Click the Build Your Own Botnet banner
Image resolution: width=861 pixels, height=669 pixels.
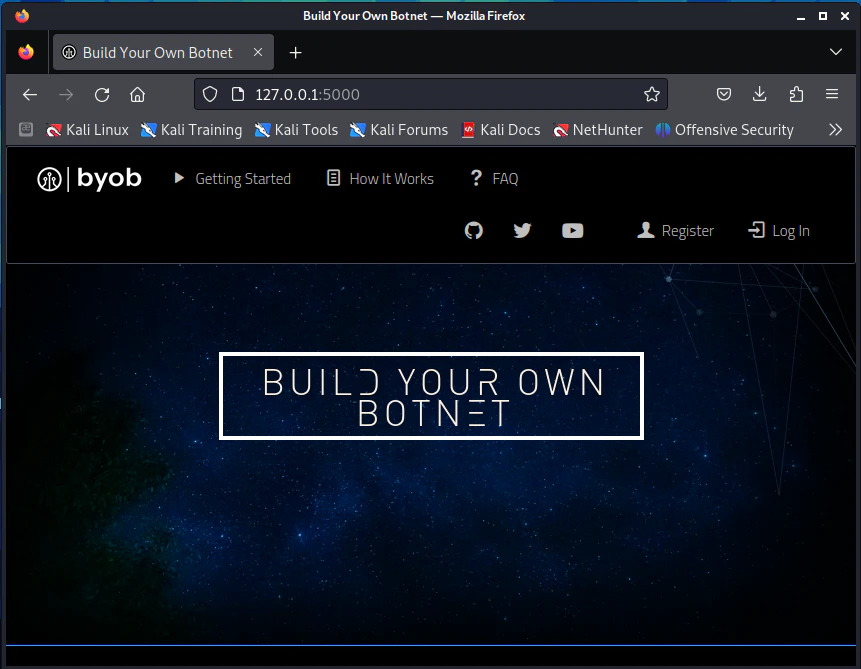(x=431, y=396)
